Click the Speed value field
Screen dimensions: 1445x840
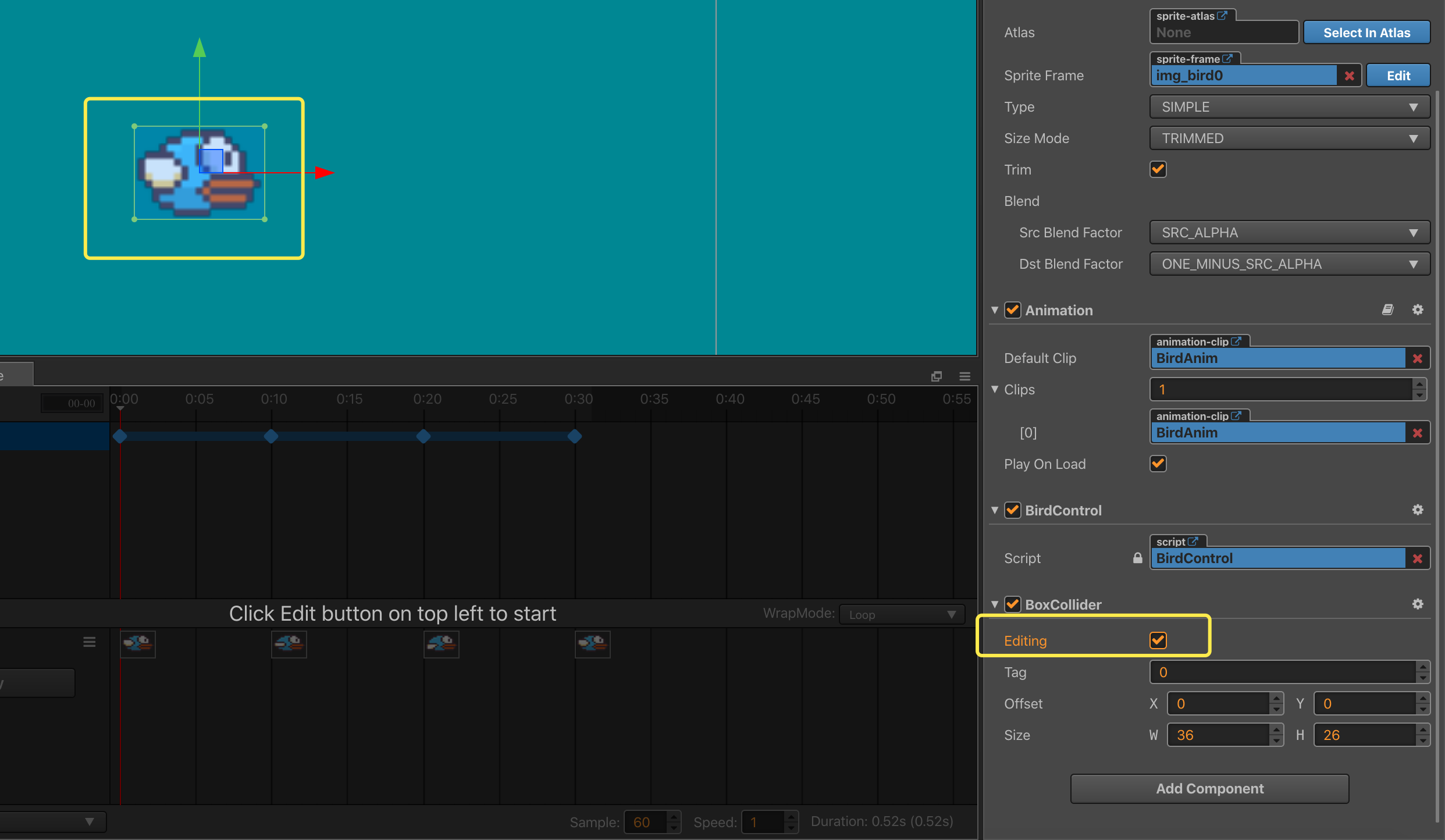pyautogui.click(x=763, y=823)
